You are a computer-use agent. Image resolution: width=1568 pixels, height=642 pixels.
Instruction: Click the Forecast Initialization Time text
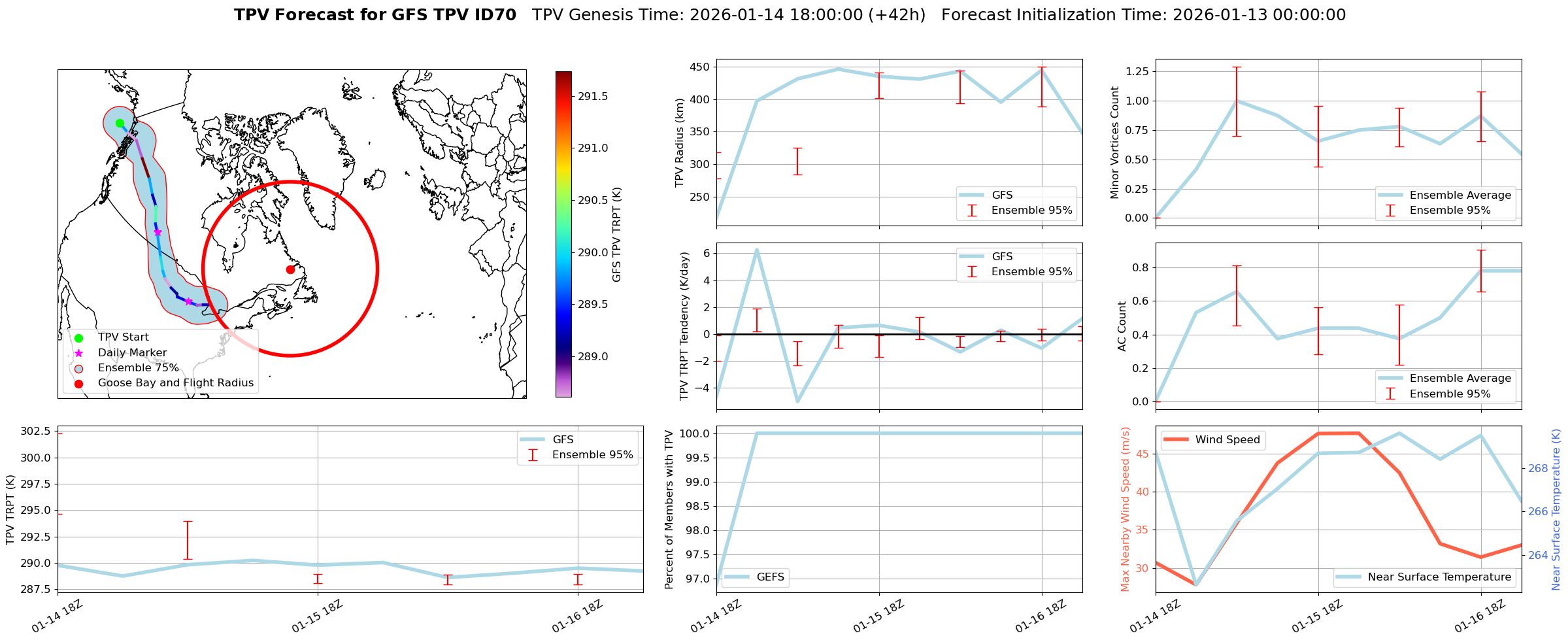click(1143, 15)
